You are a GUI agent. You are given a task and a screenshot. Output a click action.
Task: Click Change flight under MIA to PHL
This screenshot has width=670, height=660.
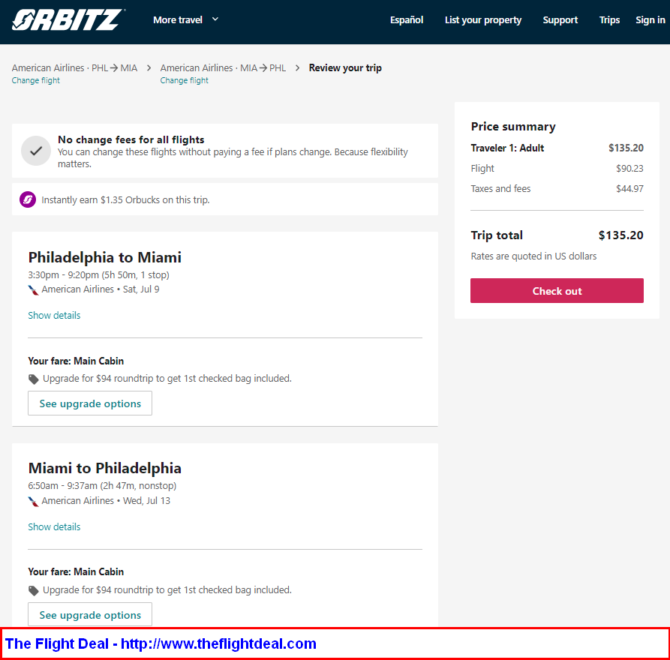(x=184, y=80)
